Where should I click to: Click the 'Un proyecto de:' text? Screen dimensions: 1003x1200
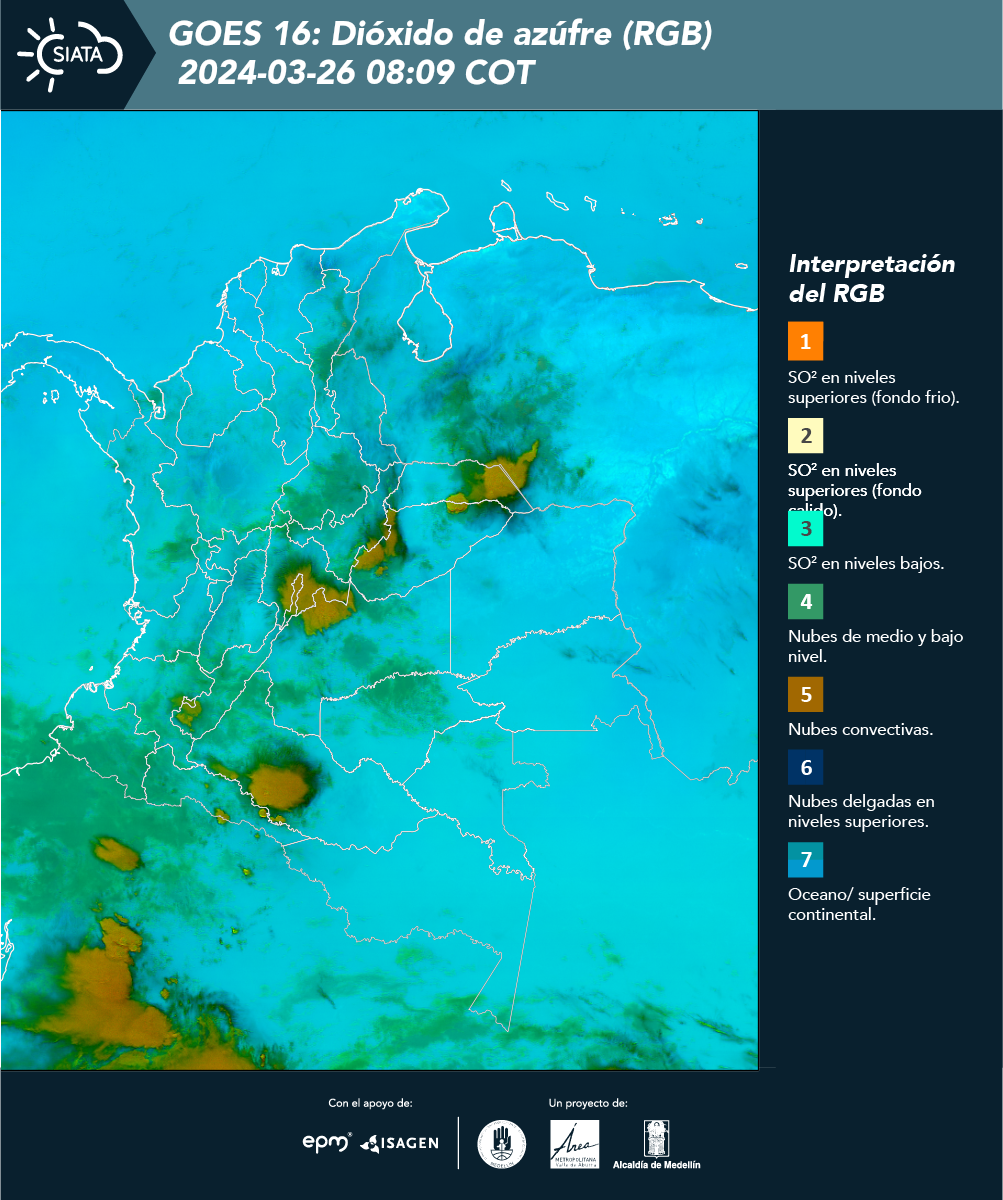coord(588,1104)
